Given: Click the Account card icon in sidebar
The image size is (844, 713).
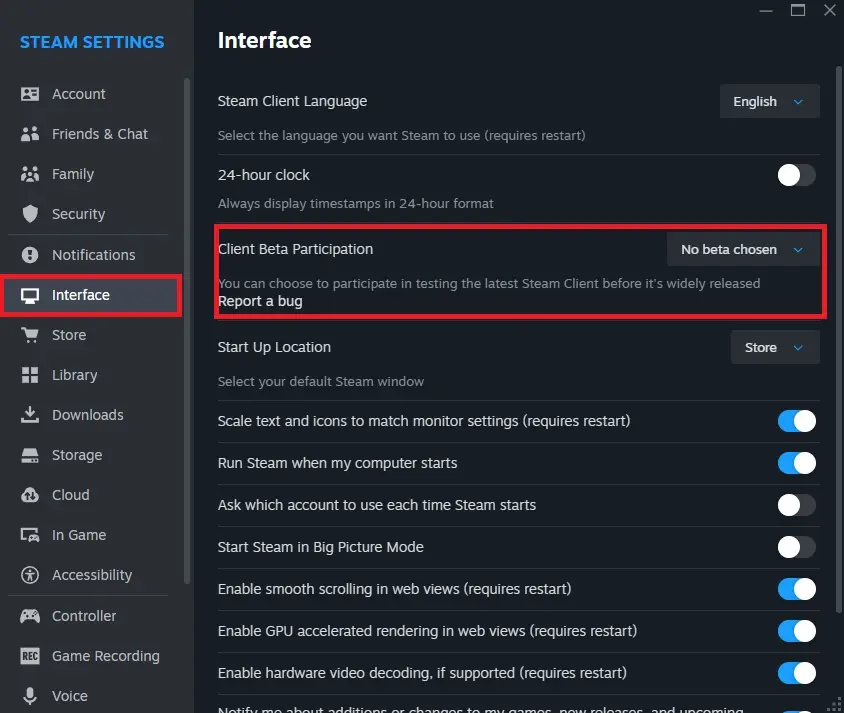Looking at the screenshot, I should [30, 94].
